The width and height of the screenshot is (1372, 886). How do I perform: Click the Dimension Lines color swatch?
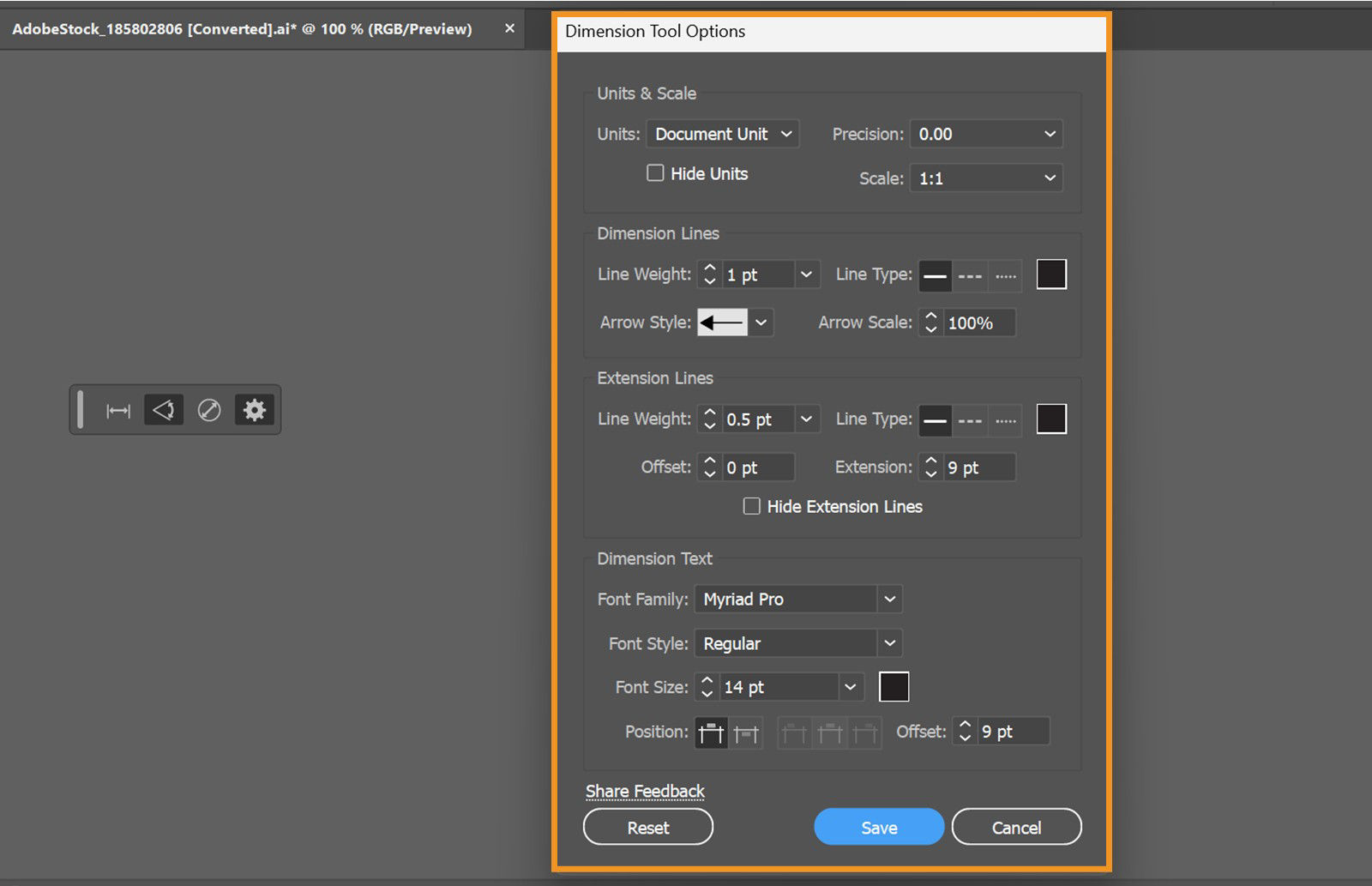[1050, 274]
